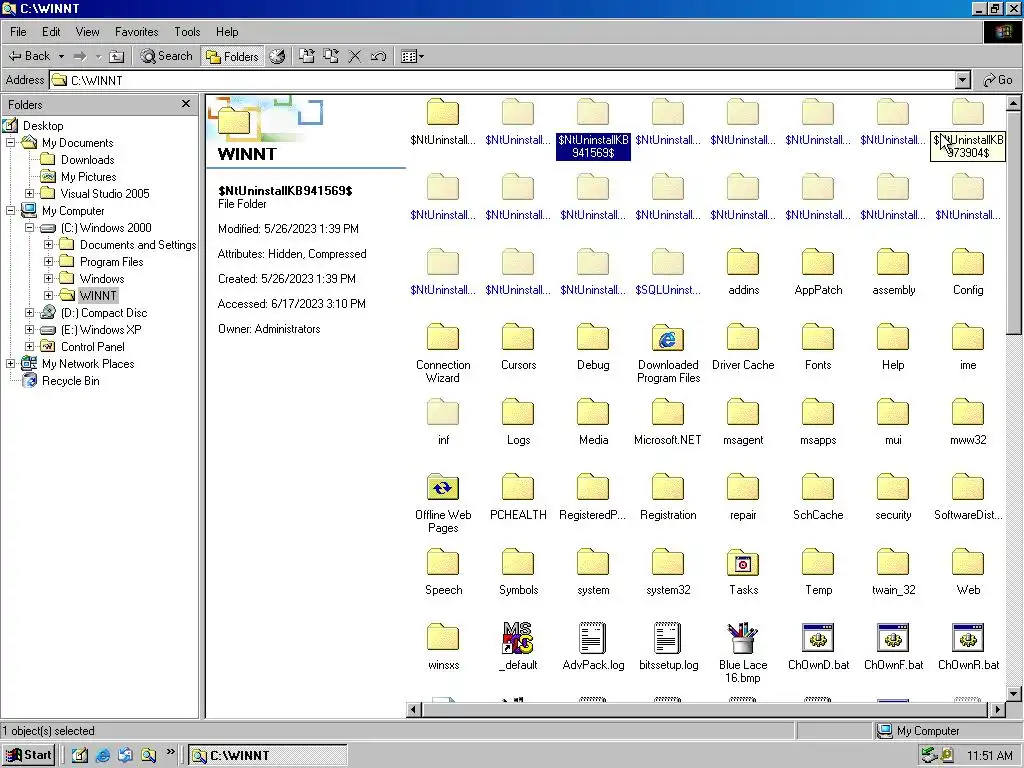Expand the Program Files tree node

point(48,261)
